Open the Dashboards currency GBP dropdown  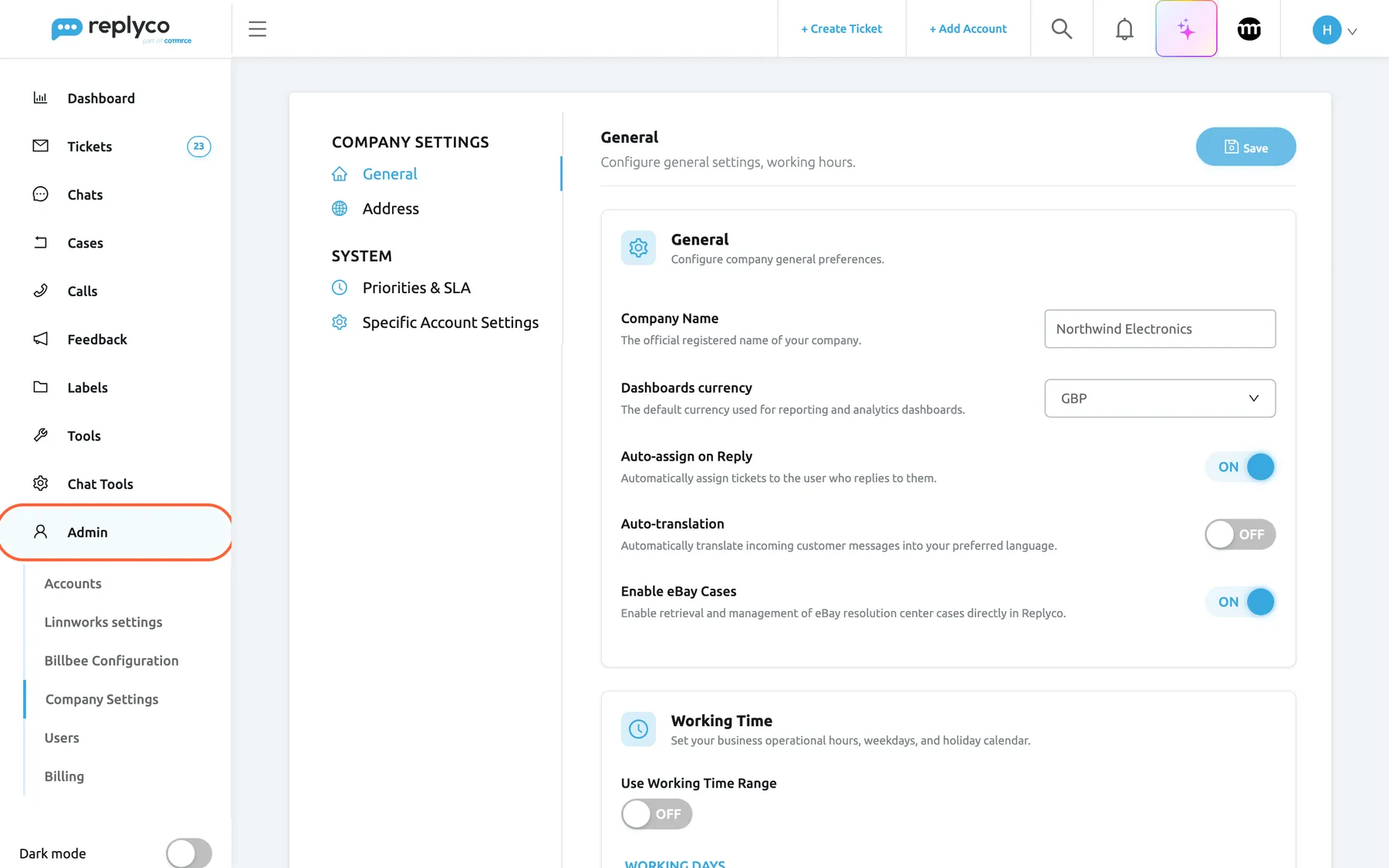coord(1160,398)
